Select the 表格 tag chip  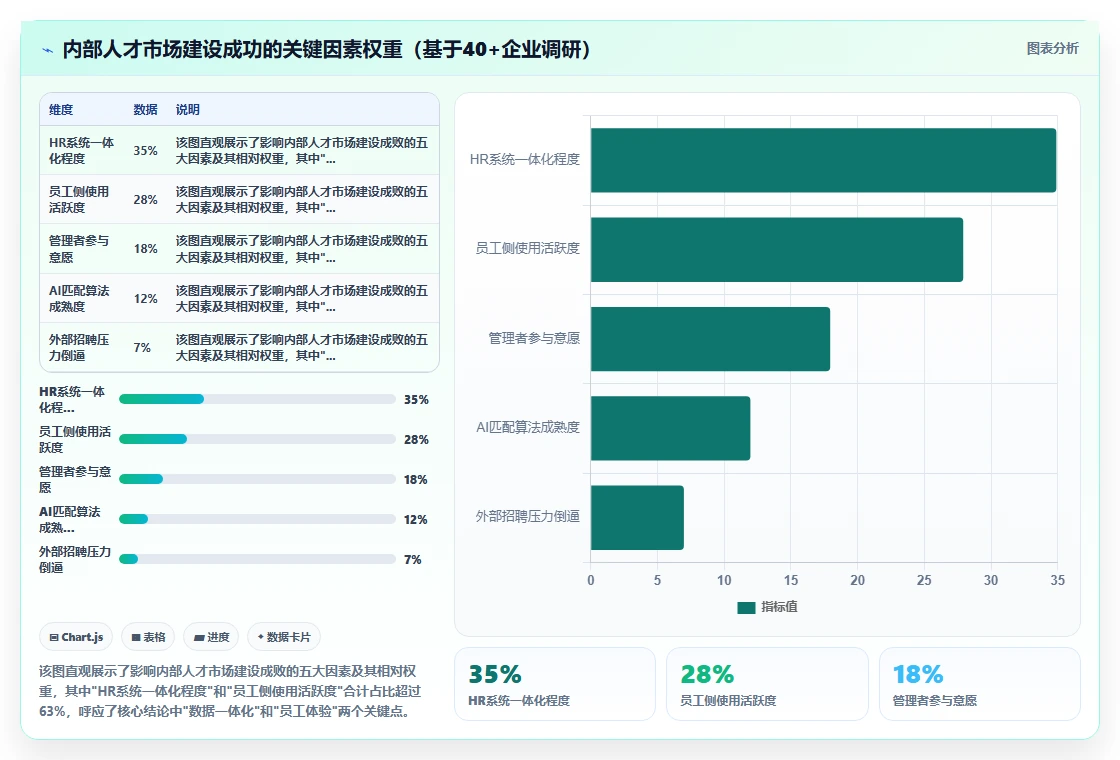[148, 637]
